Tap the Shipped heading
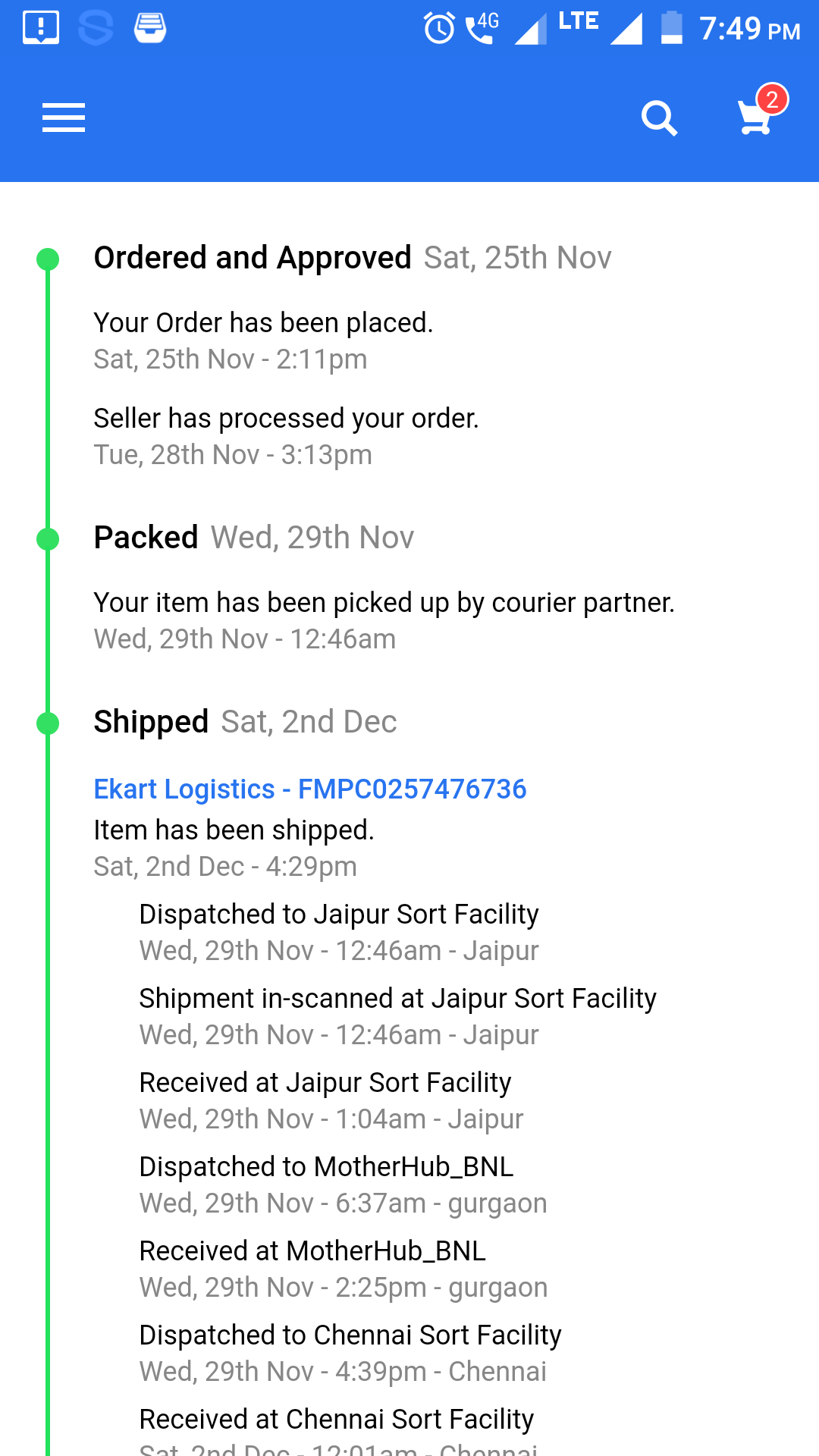Screen dimensions: 819x1456 coord(151,722)
